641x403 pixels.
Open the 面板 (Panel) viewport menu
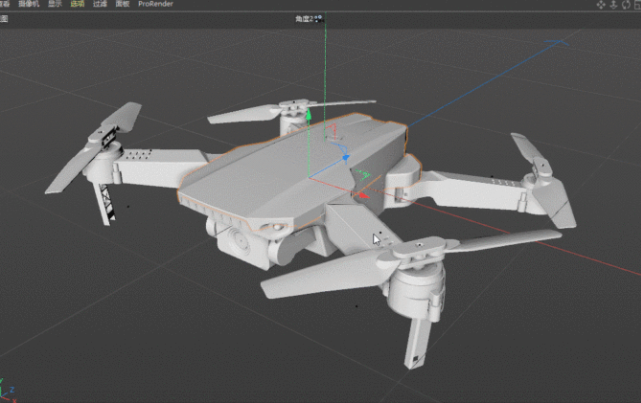pos(122,4)
